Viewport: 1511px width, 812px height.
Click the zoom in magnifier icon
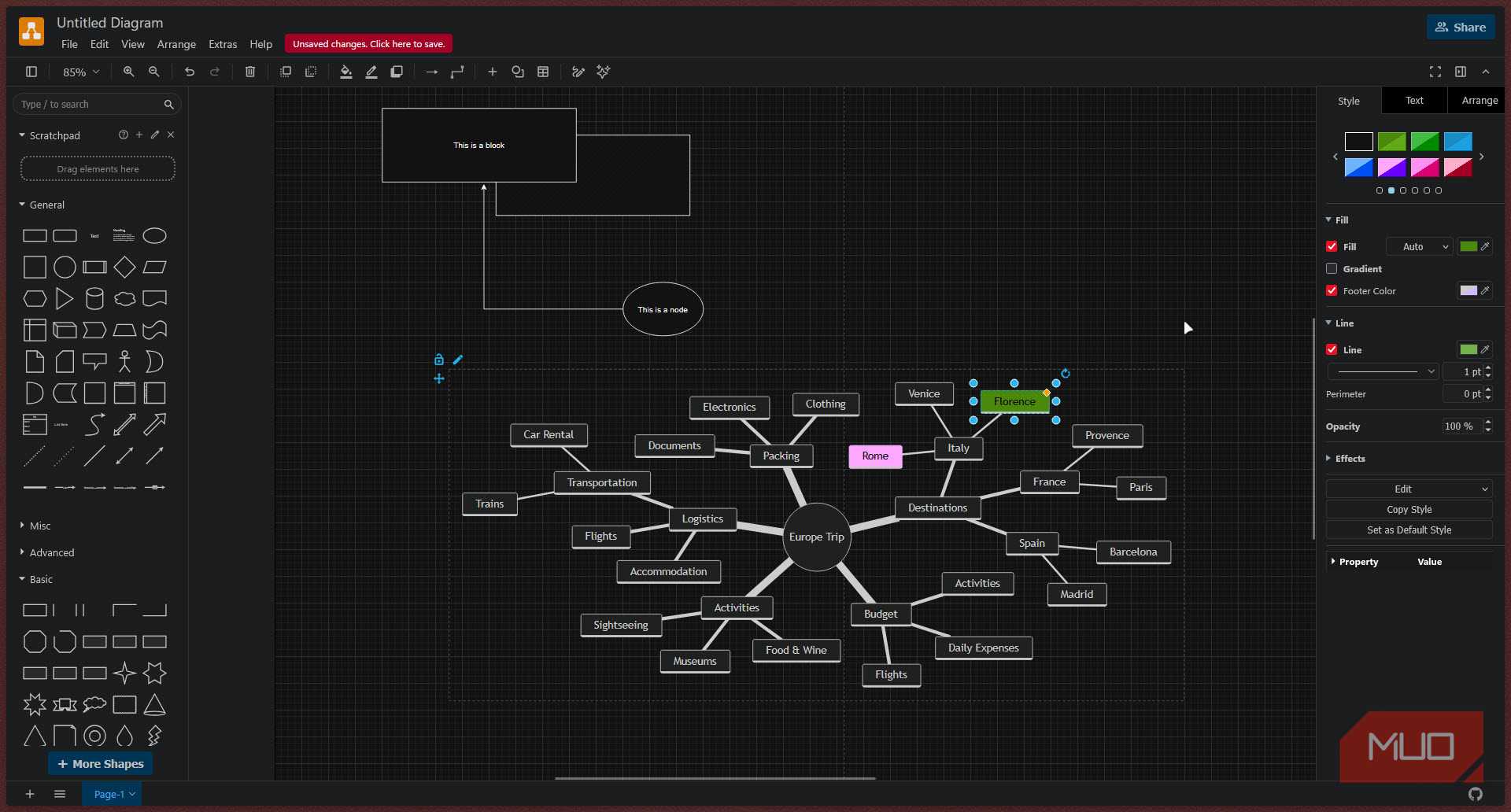tap(128, 72)
